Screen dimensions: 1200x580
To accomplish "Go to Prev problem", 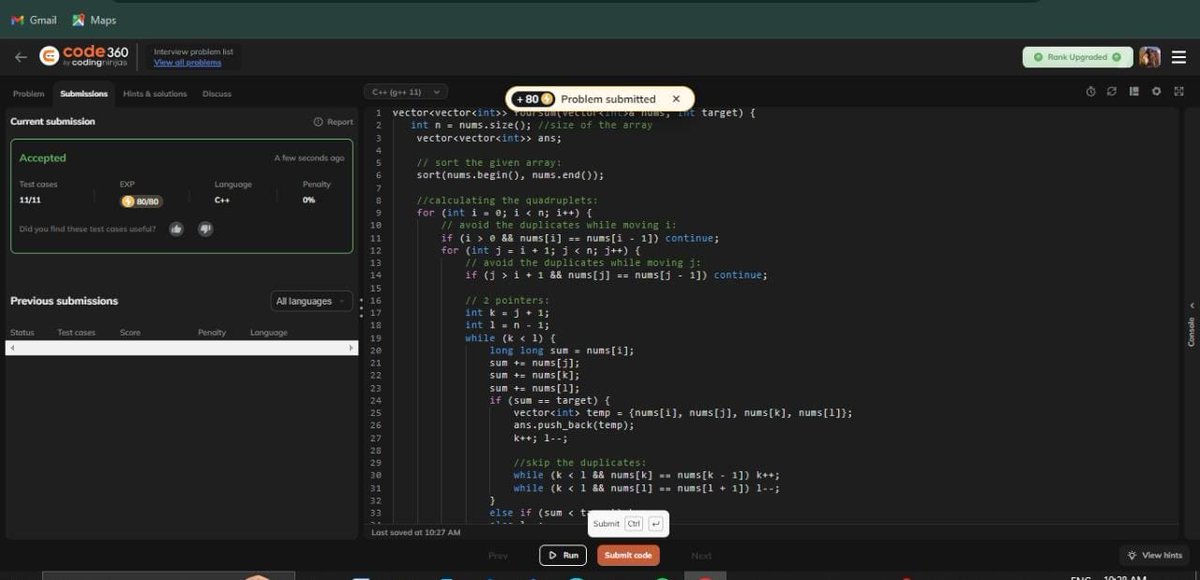I will click(498, 555).
